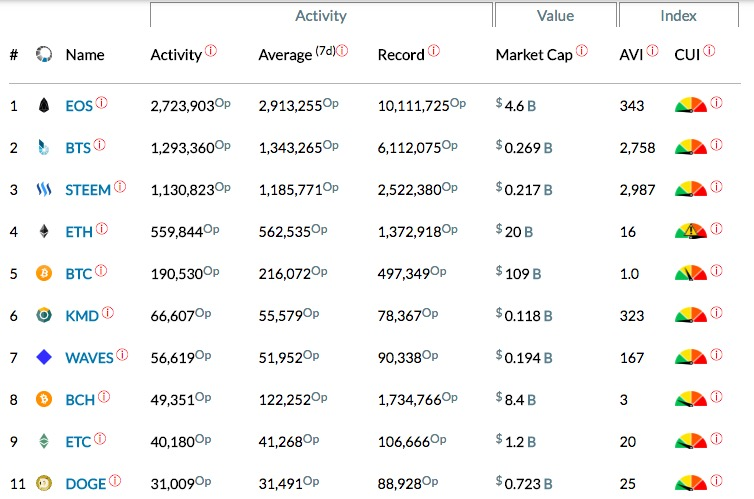Click the WAVES diamond logo icon
This screenshot has width=754, height=499.
(x=44, y=357)
